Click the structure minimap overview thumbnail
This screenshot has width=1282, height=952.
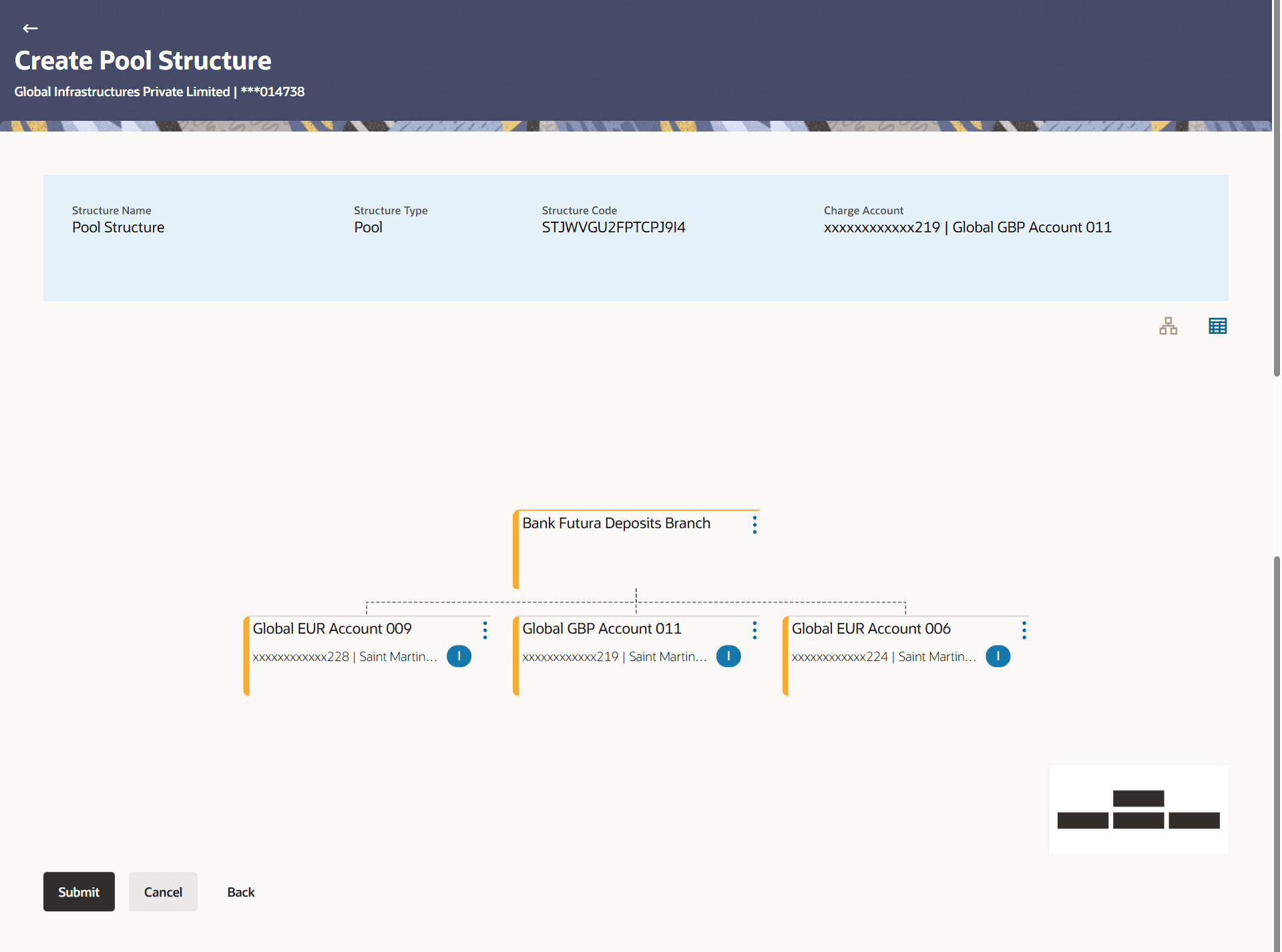click(x=1138, y=809)
